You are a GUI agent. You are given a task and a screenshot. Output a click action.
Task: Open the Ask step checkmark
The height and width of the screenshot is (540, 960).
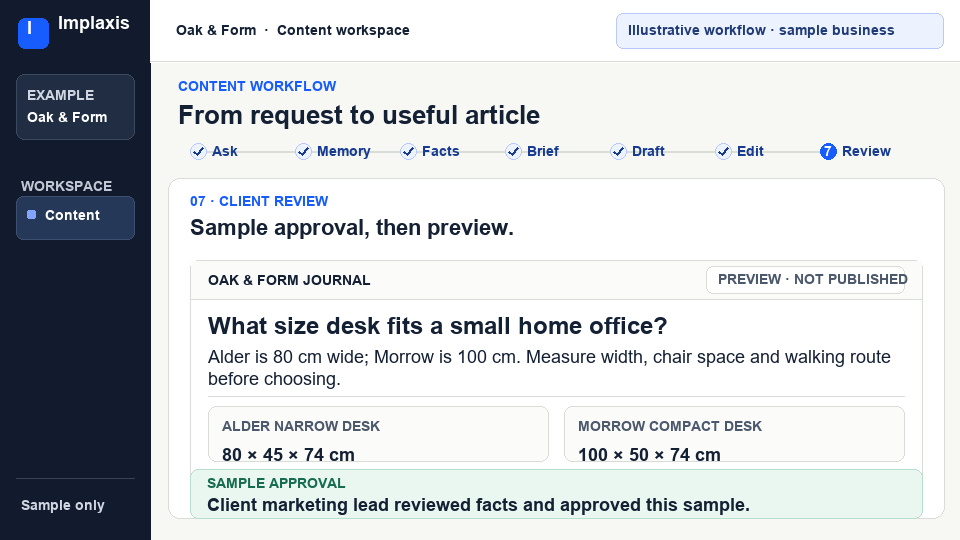tap(198, 151)
